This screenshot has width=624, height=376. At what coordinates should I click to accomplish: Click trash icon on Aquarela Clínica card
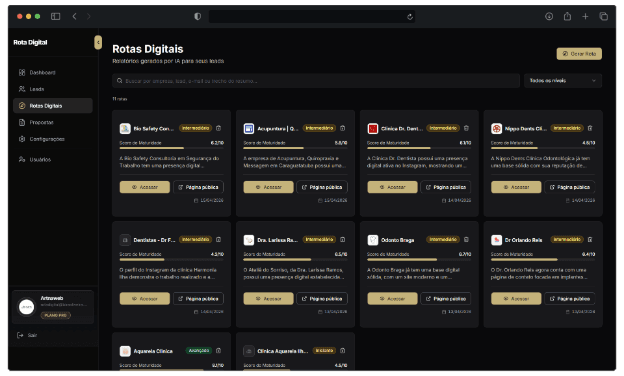coord(218,351)
